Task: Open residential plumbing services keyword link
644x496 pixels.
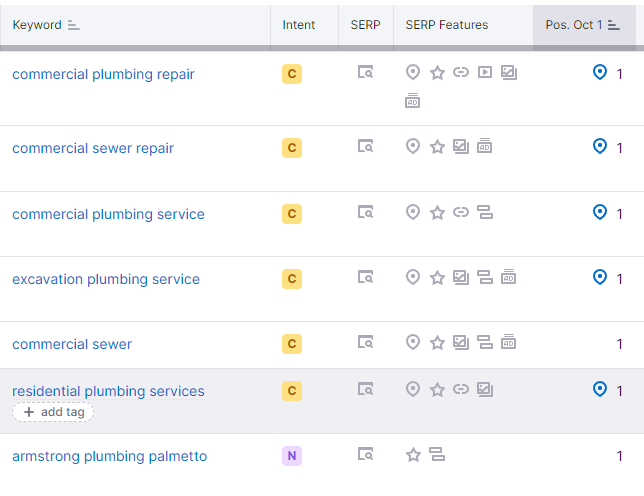Action: (x=108, y=391)
